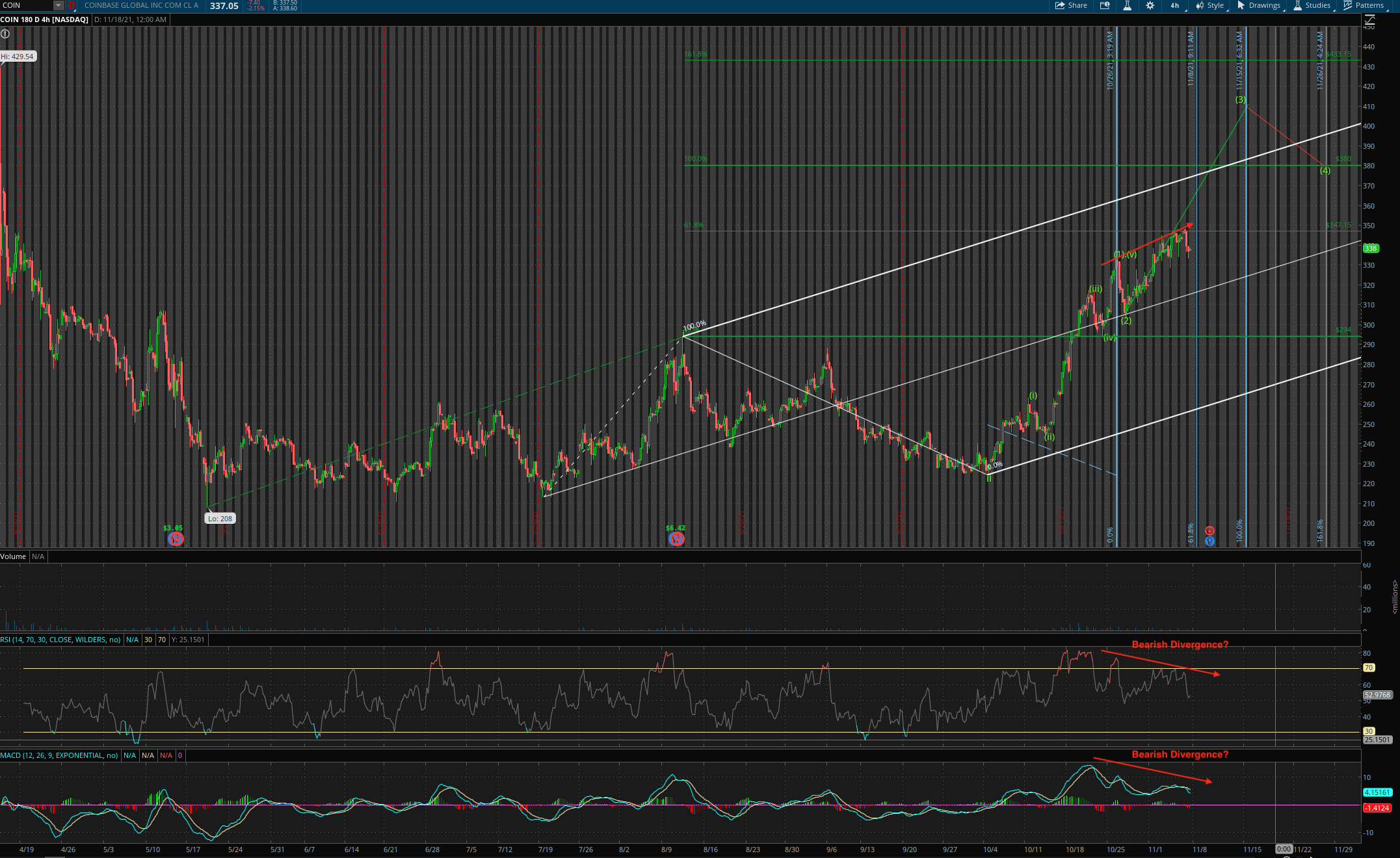Click the 0:00 time axis marker

pos(1284,849)
